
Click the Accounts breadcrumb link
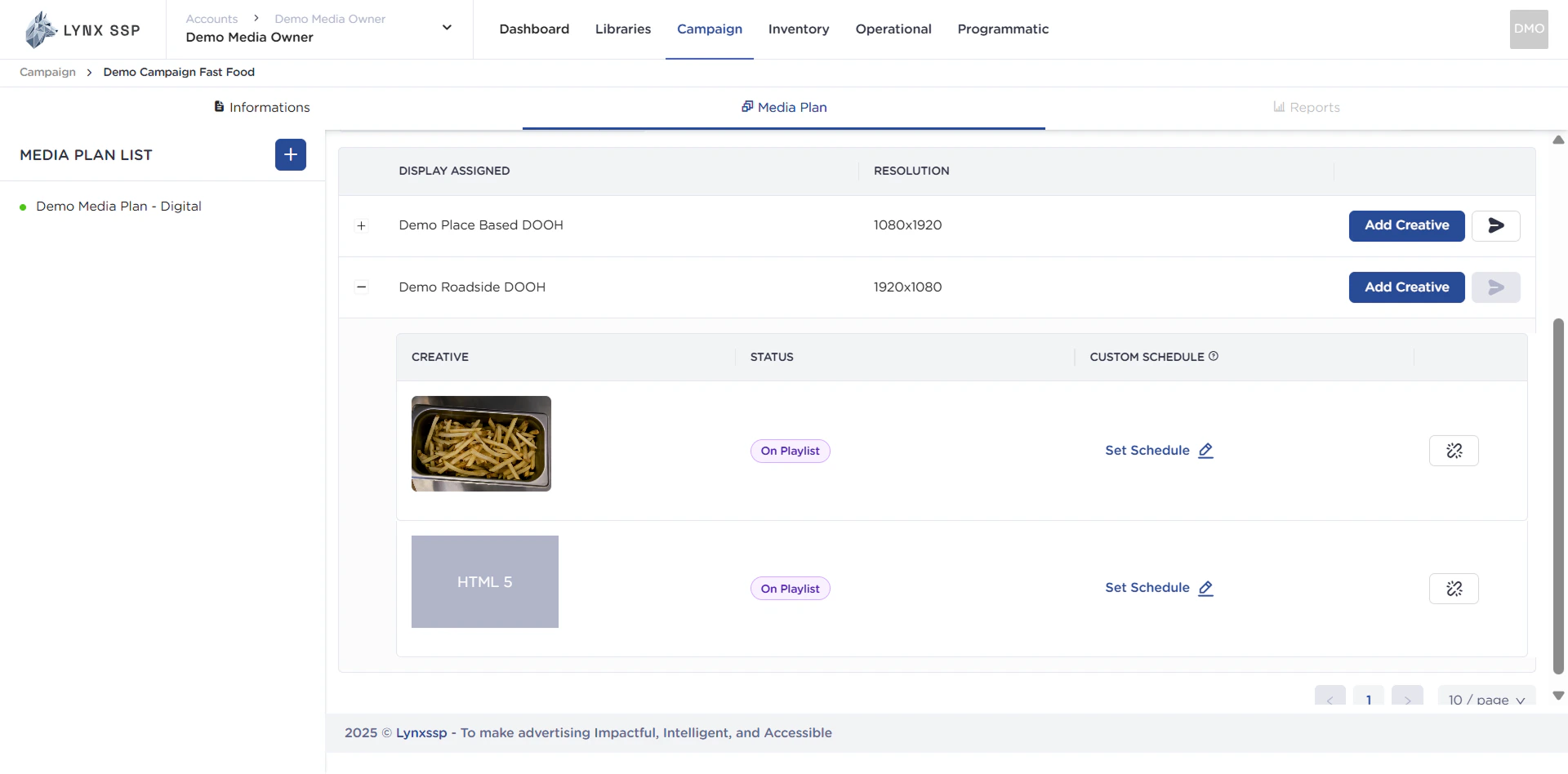(212, 19)
